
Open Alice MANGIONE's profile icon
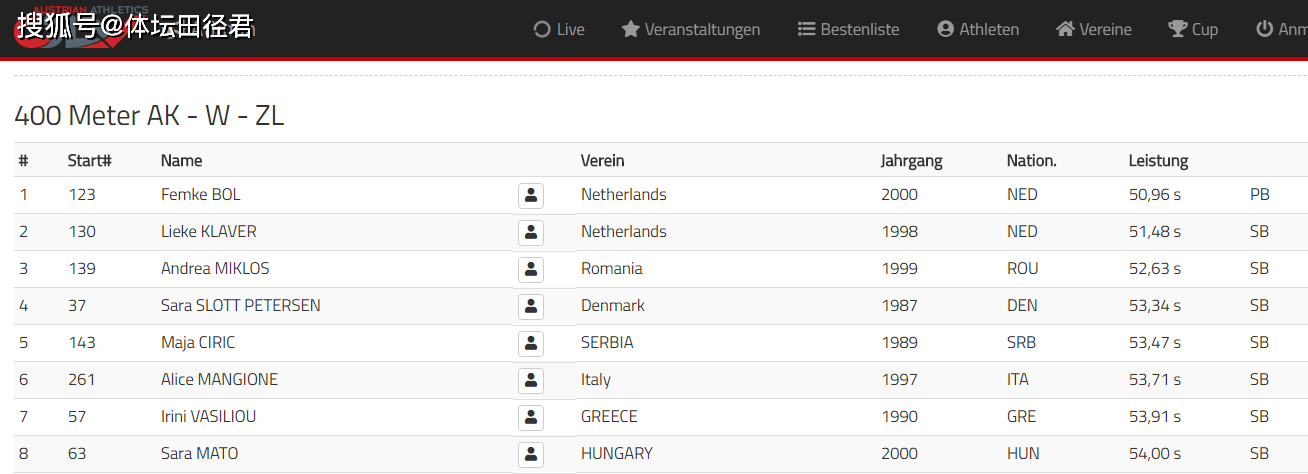point(531,380)
